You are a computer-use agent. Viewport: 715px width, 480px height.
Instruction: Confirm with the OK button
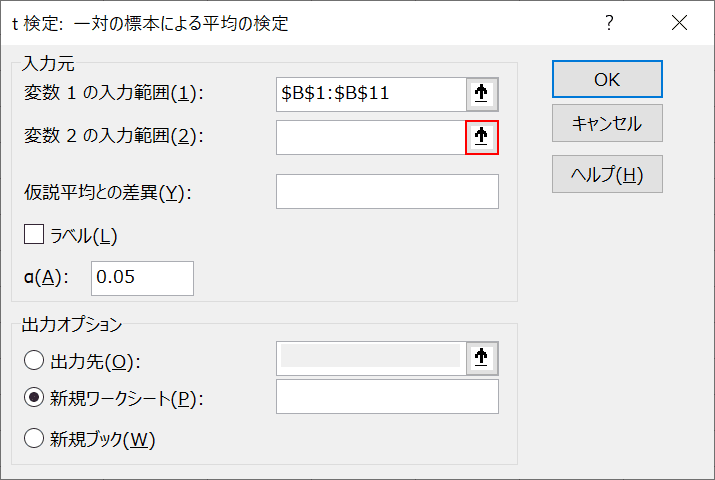(607, 79)
